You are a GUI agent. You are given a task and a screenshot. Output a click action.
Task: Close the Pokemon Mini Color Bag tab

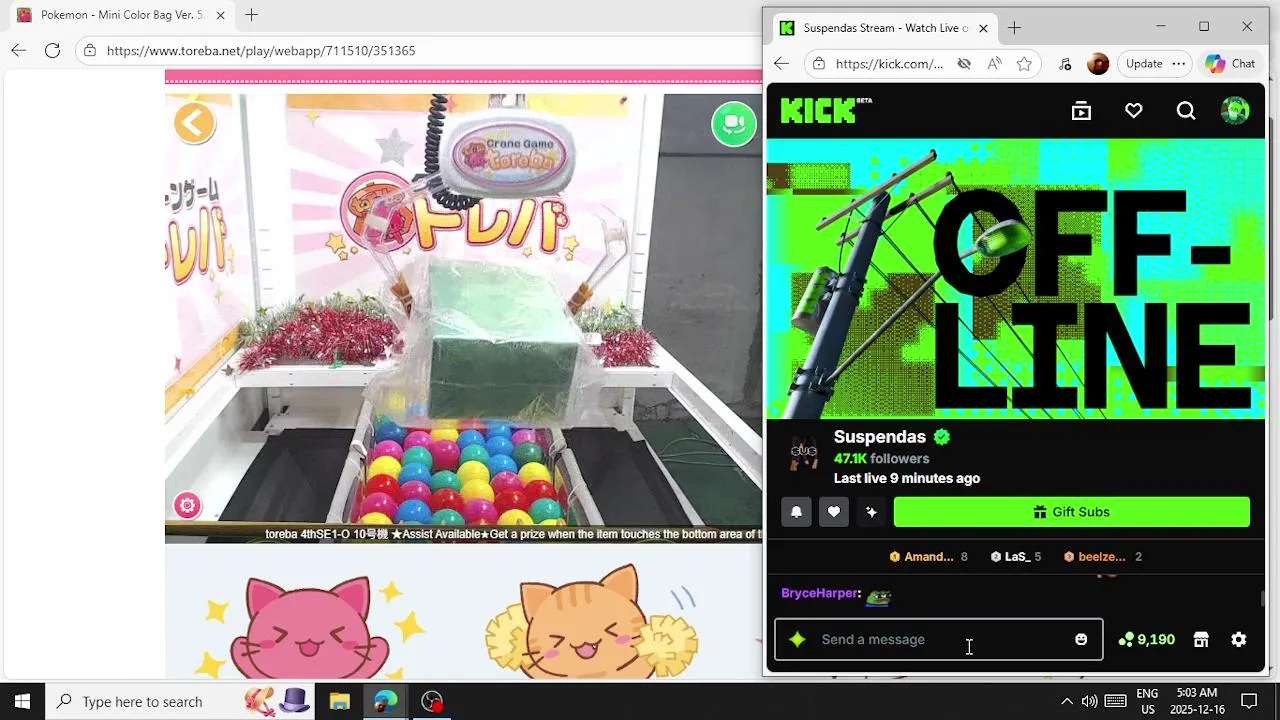(x=221, y=15)
